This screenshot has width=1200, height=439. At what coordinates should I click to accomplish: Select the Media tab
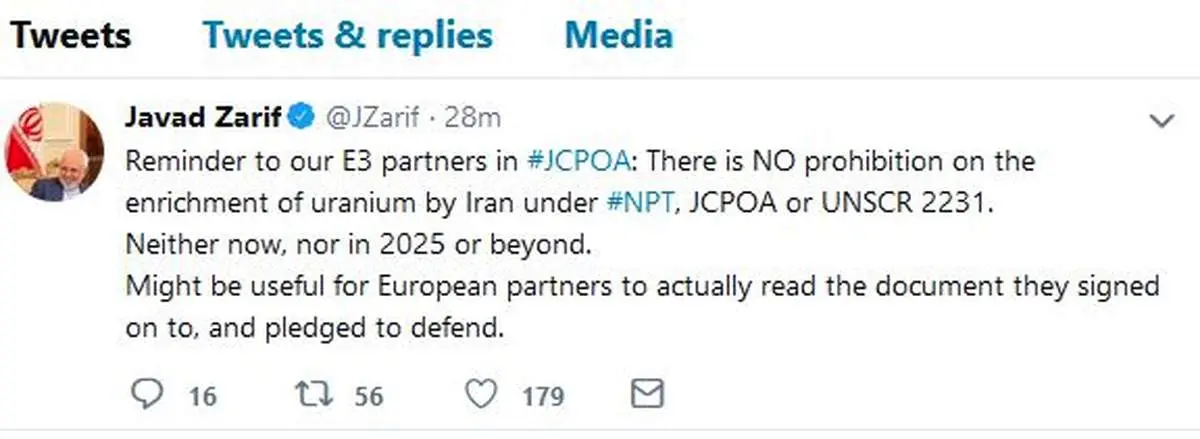(618, 36)
